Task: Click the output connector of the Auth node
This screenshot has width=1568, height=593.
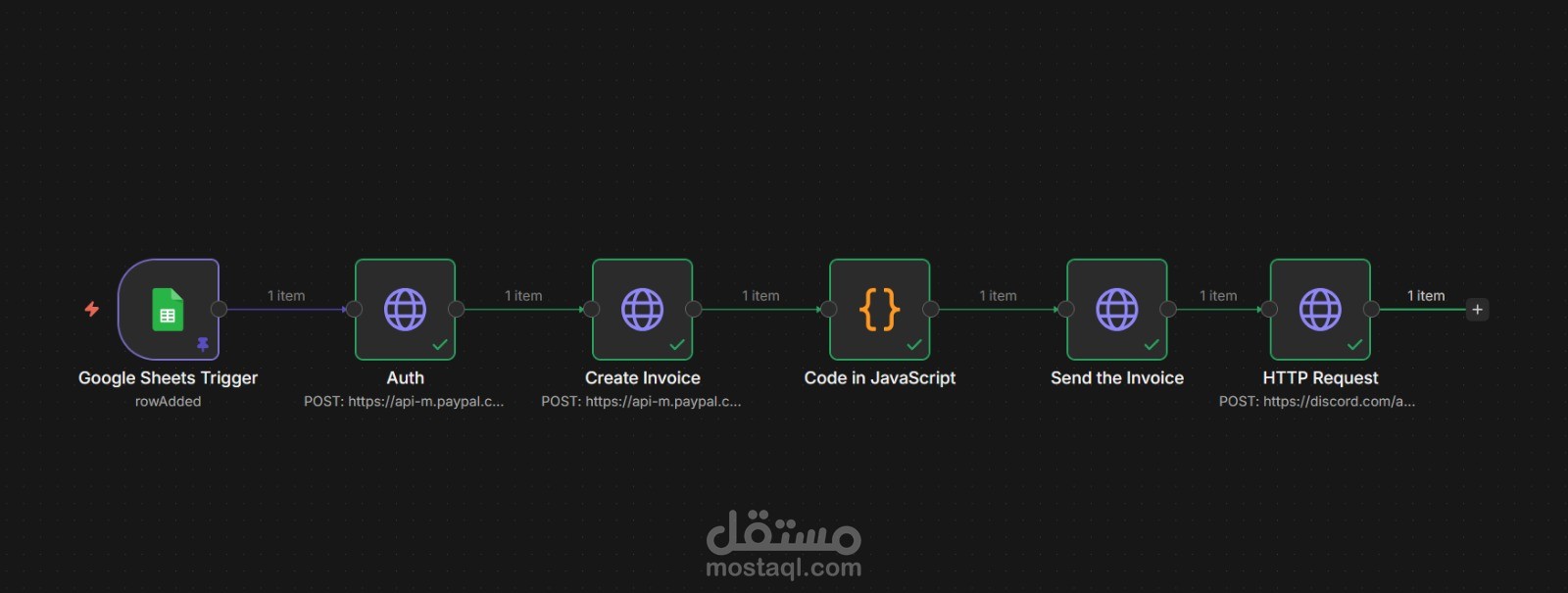Action: point(457,310)
